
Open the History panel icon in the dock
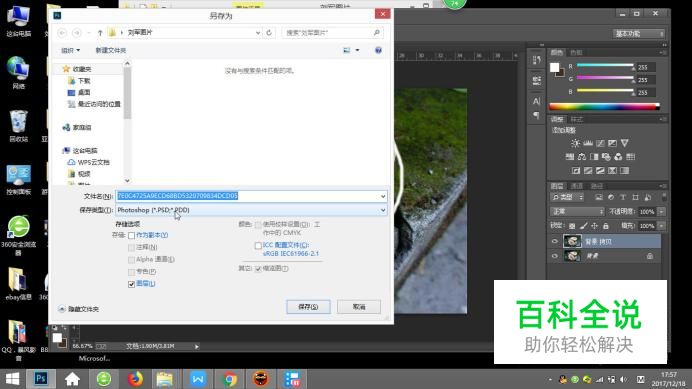pyautogui.click(x=537, y=60)
